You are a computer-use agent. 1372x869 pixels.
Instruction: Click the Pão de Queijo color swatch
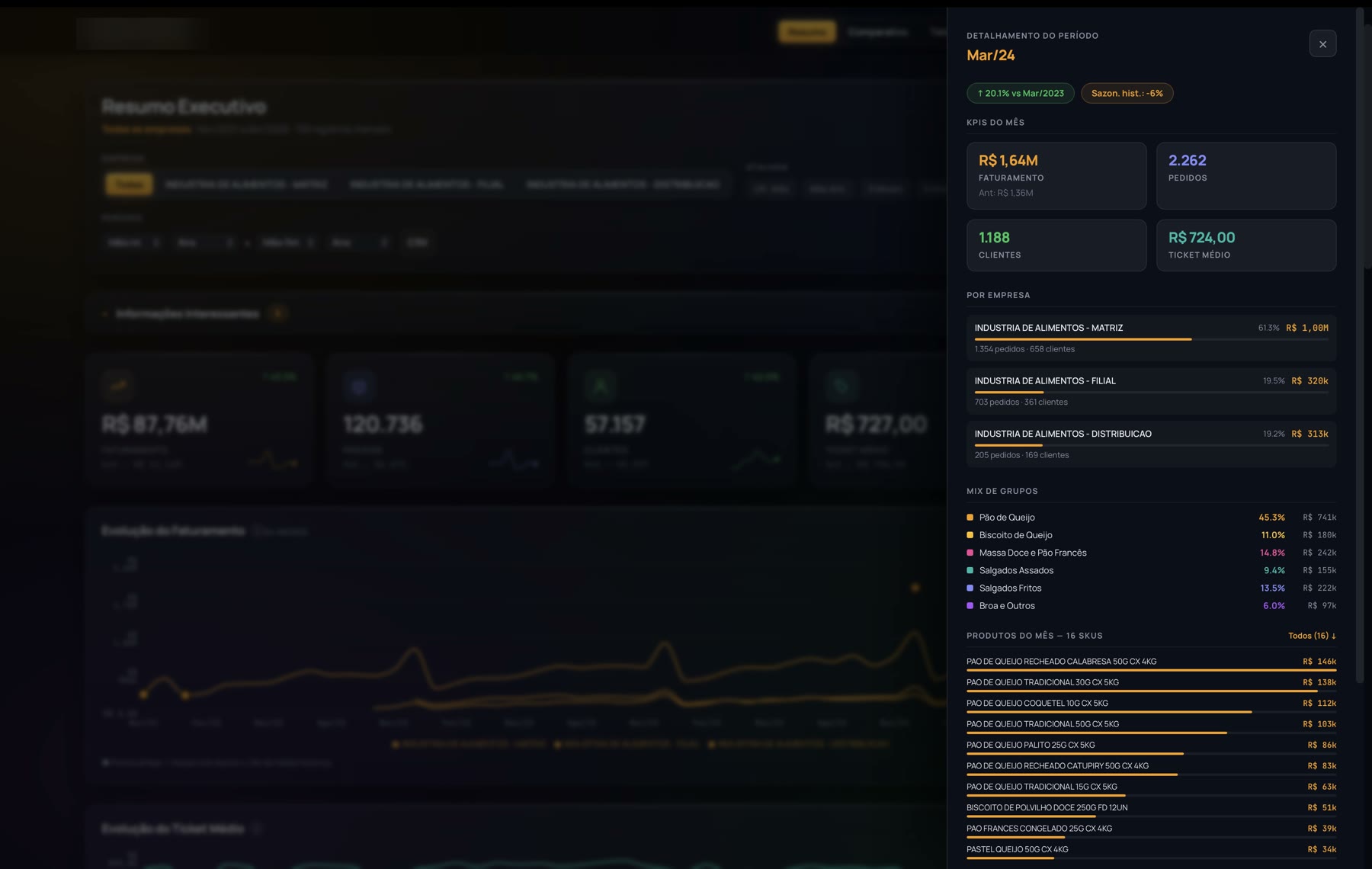[x=970, y=518]
